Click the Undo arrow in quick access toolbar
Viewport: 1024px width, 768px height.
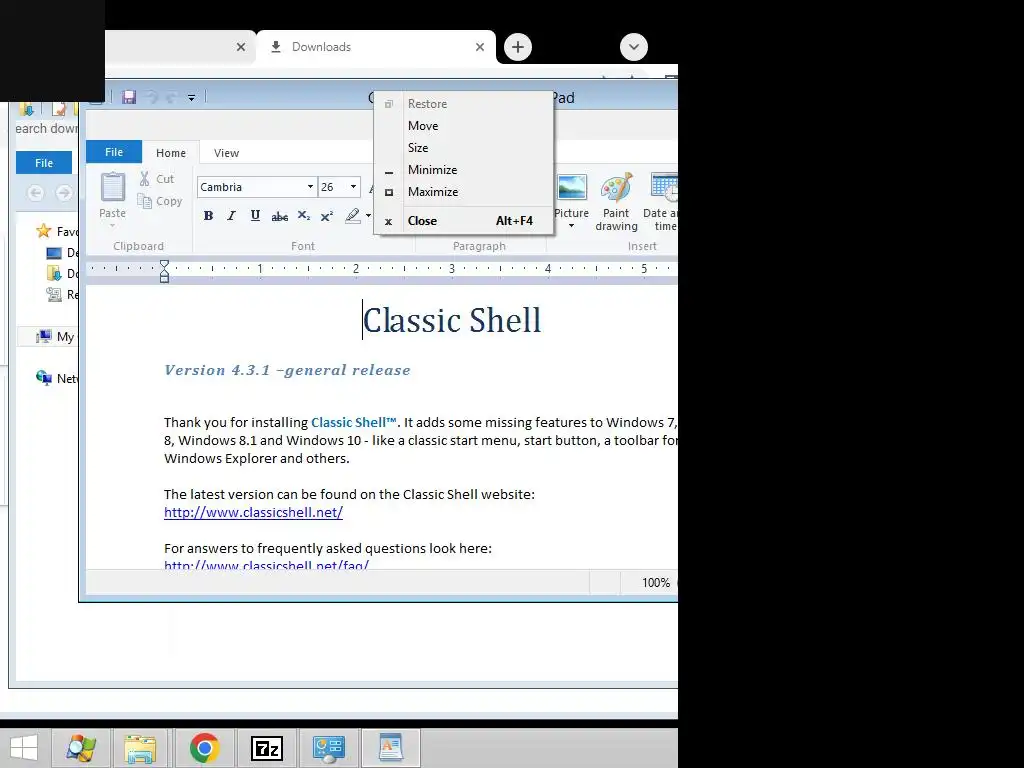click(x=151, y=97)
